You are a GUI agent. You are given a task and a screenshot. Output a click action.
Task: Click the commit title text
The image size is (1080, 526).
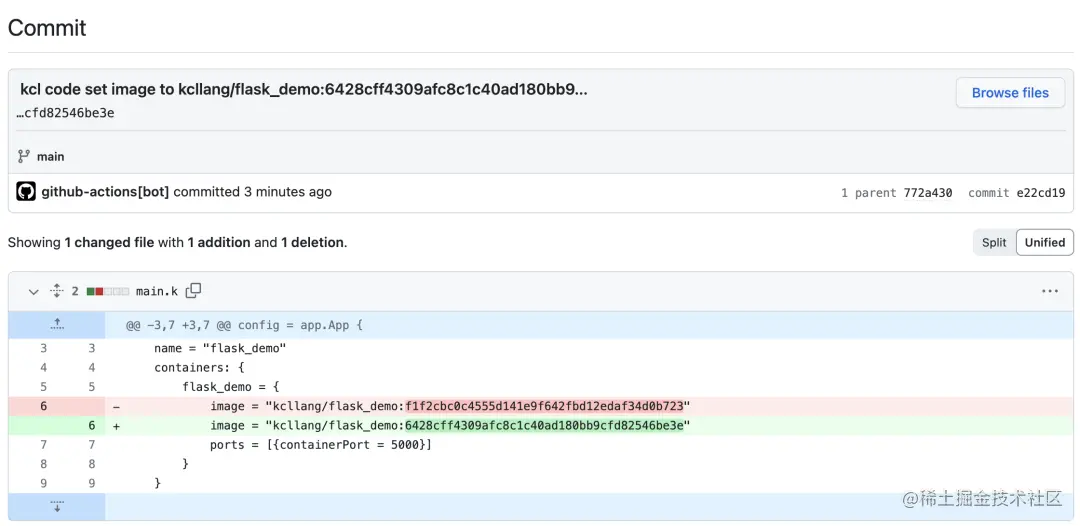[x=304, y=89]
